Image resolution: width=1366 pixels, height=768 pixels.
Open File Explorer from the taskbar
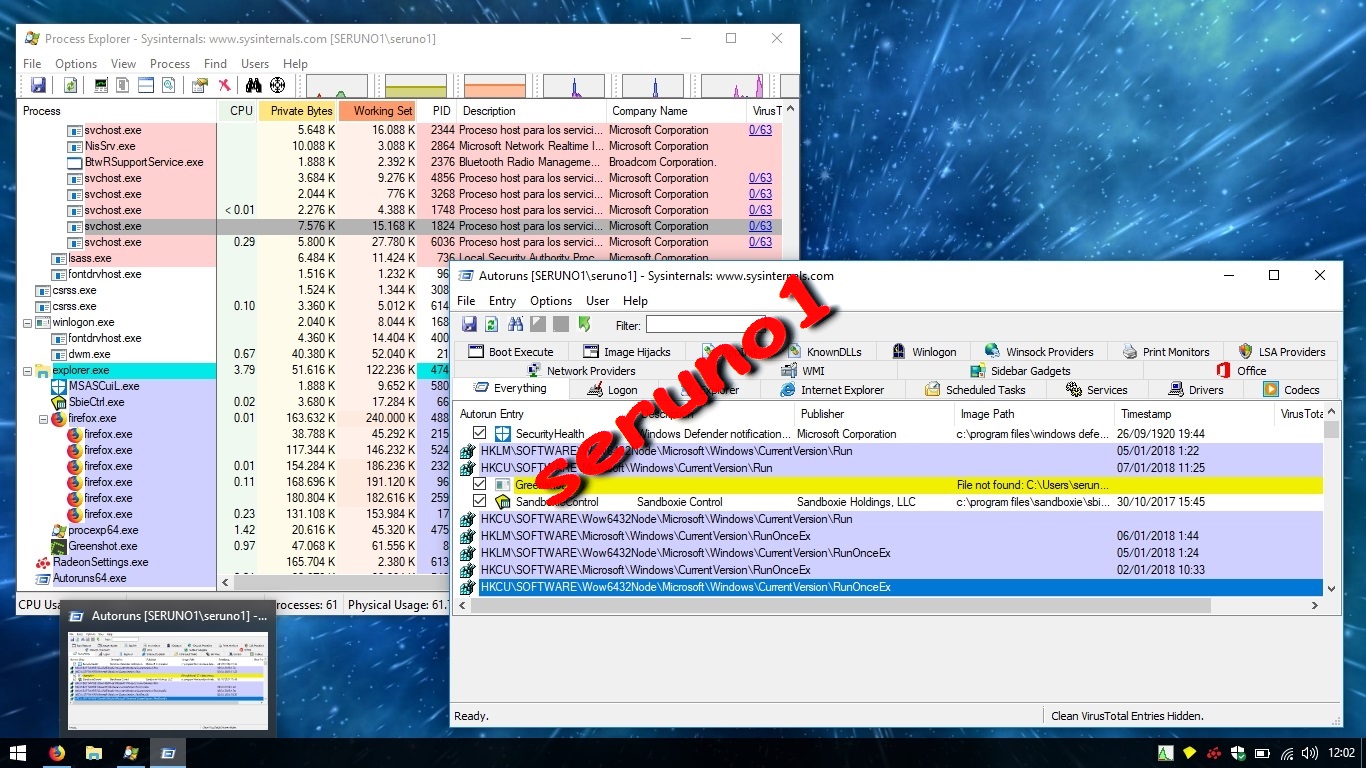point(94,753)
